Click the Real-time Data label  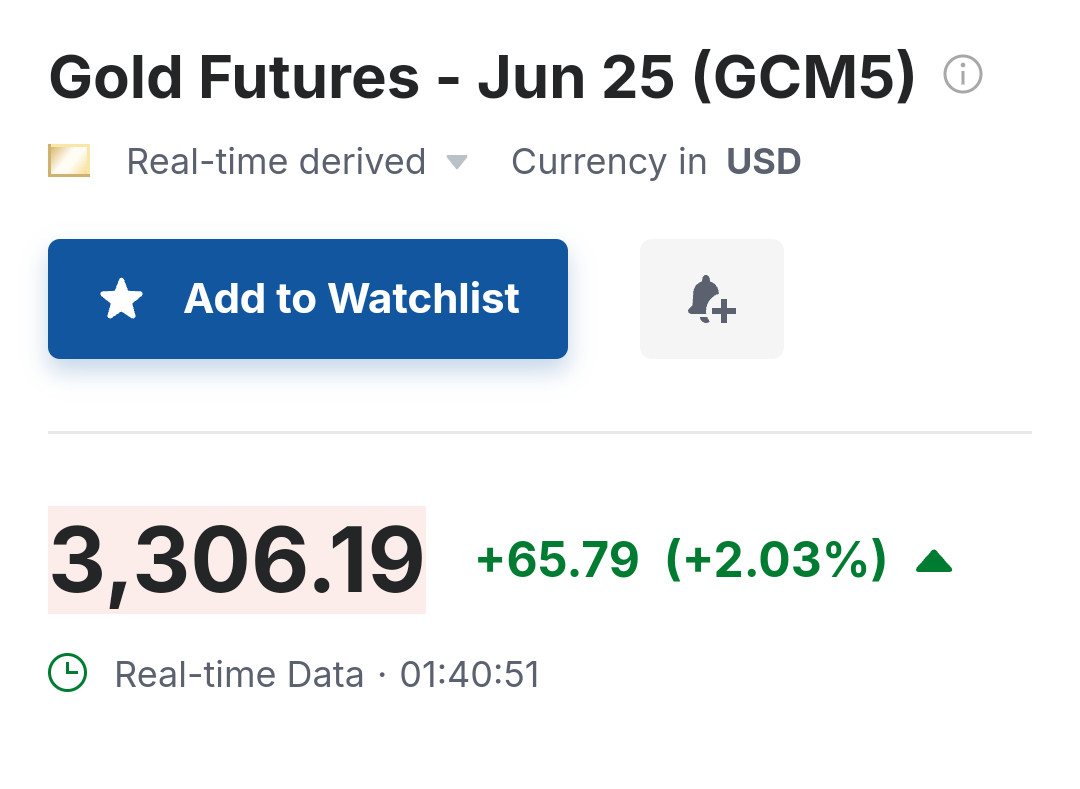pyautogui.click(x=239, y=675)
